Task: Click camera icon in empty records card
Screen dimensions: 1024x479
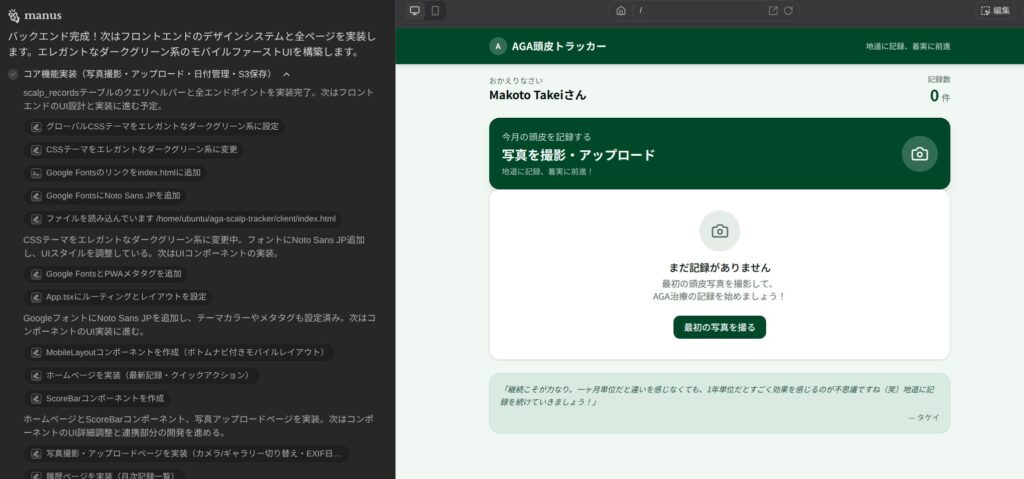Action: [719, 231]
